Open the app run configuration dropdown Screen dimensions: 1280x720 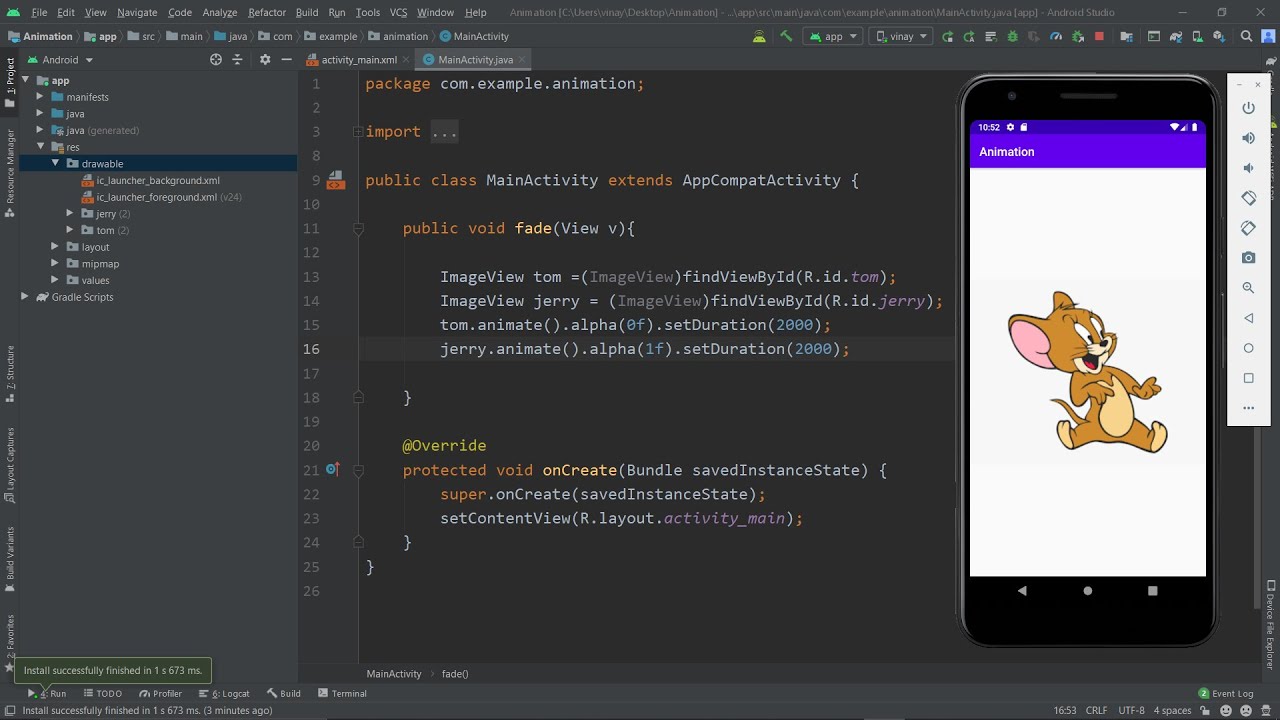[x=833, y=36]
